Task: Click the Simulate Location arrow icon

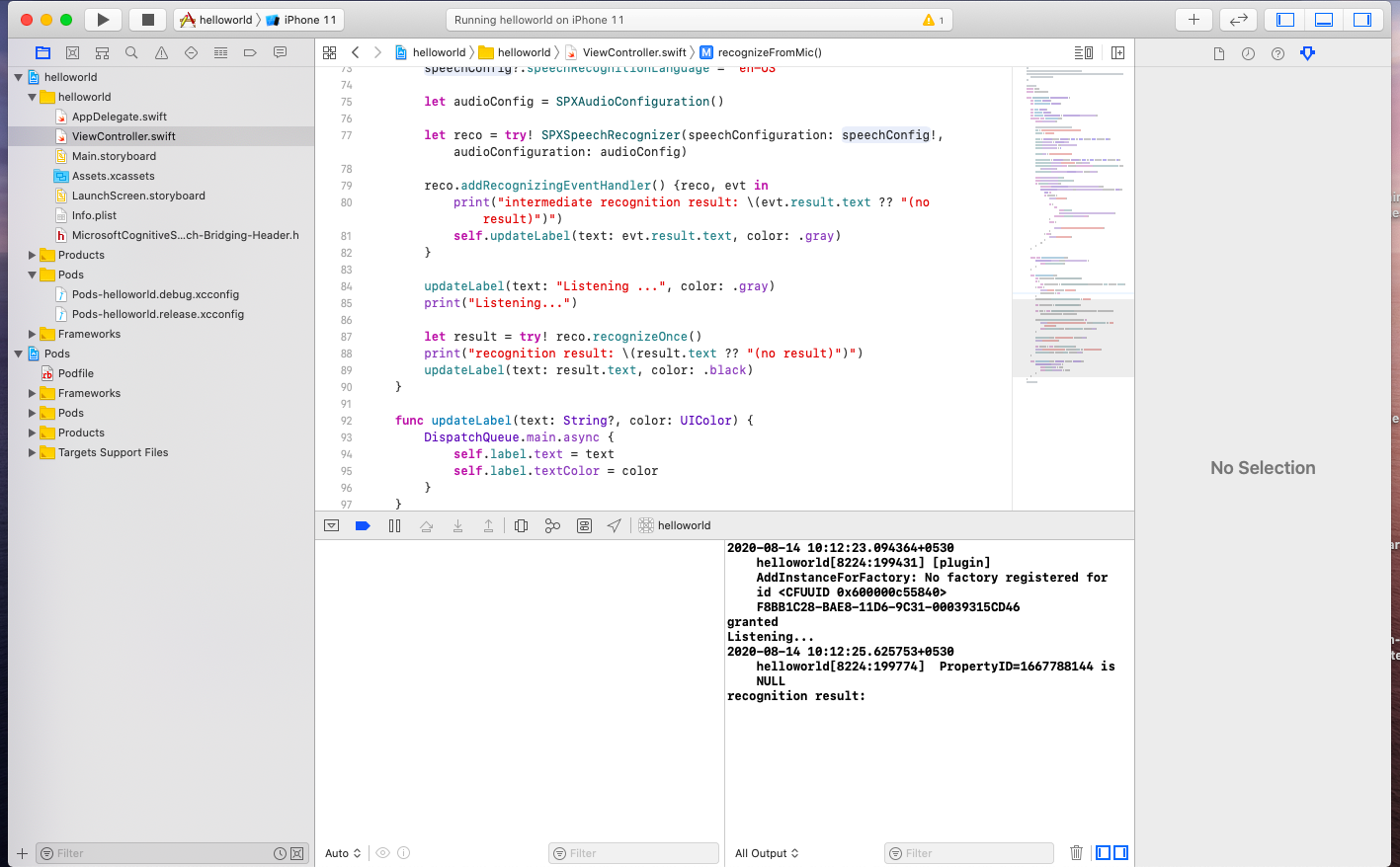Action: (x=615, y=525)
